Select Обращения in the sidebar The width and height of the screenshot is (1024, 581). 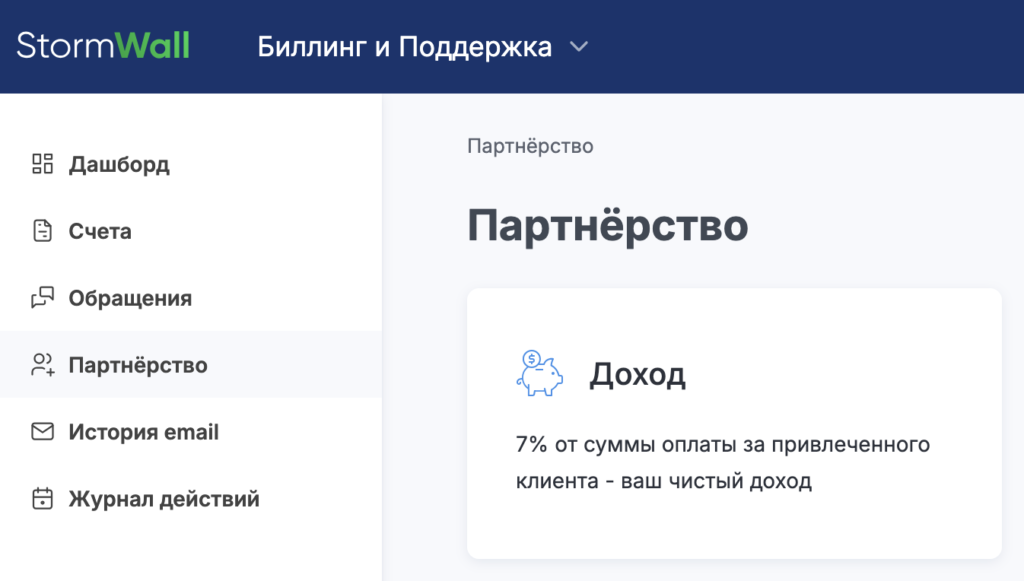pyautogui.click(x=130, y=298)
